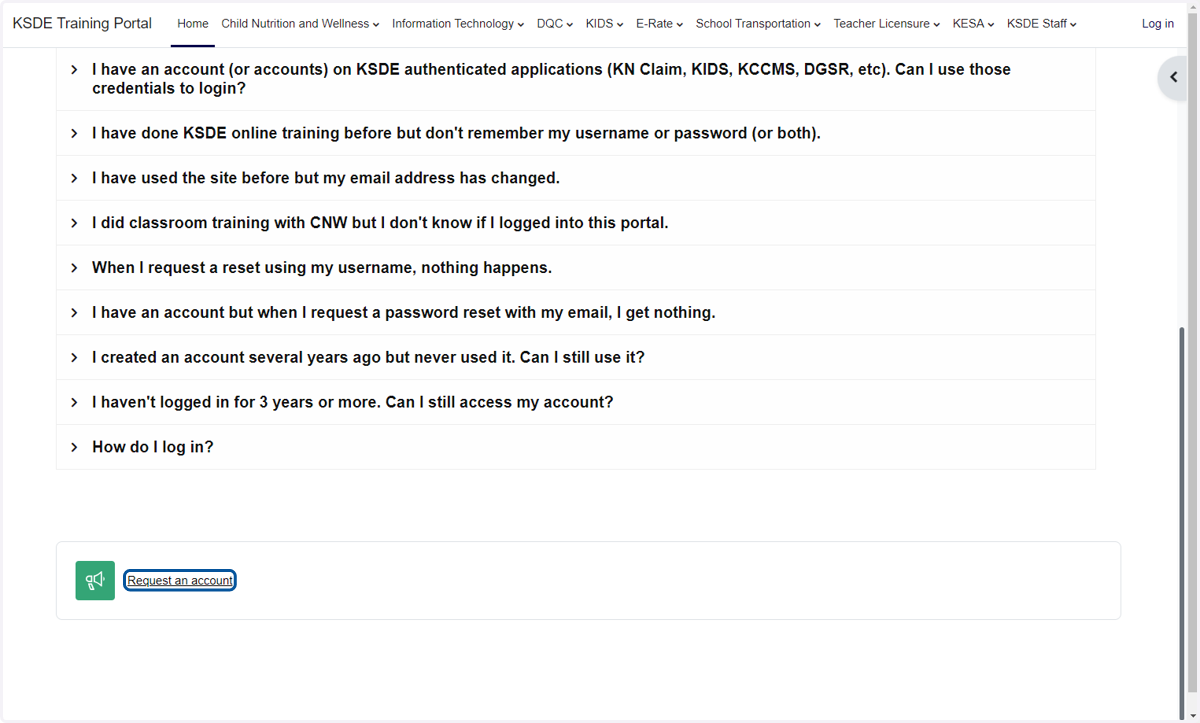Expand KSDE authenticated applications credentials question
The image size is (1200, 723).
point(575,79)
